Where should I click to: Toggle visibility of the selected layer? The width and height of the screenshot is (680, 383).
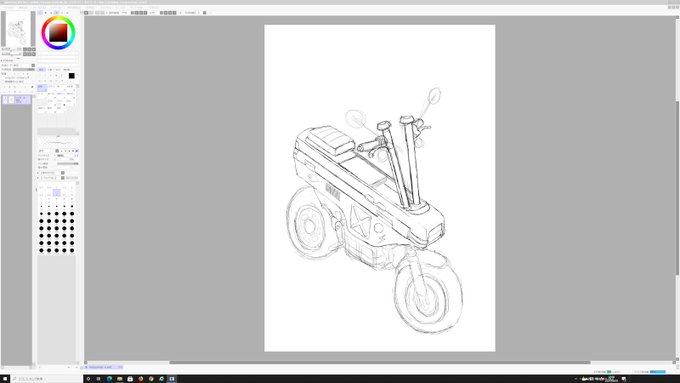tap(5, 99)
